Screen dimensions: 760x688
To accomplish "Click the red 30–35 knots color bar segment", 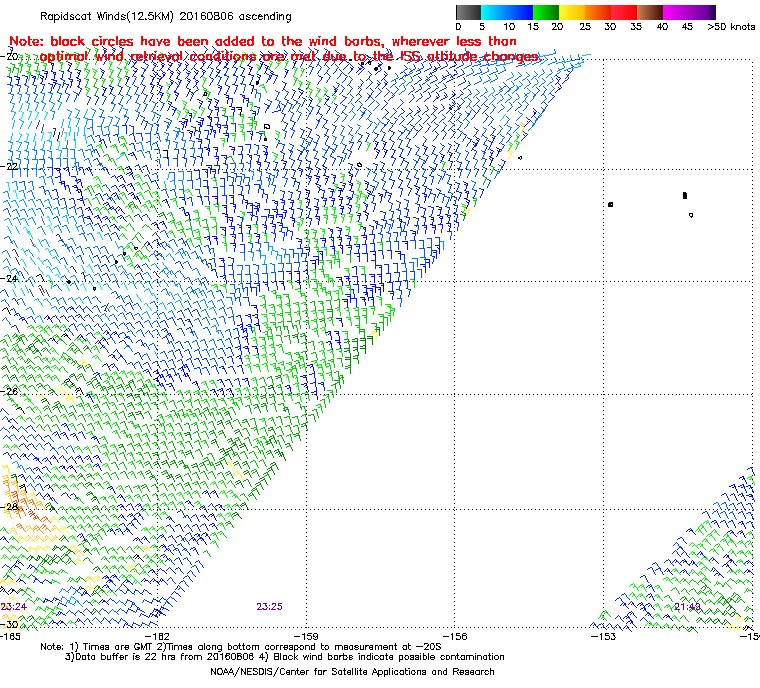I will click(x=624, y=12).
